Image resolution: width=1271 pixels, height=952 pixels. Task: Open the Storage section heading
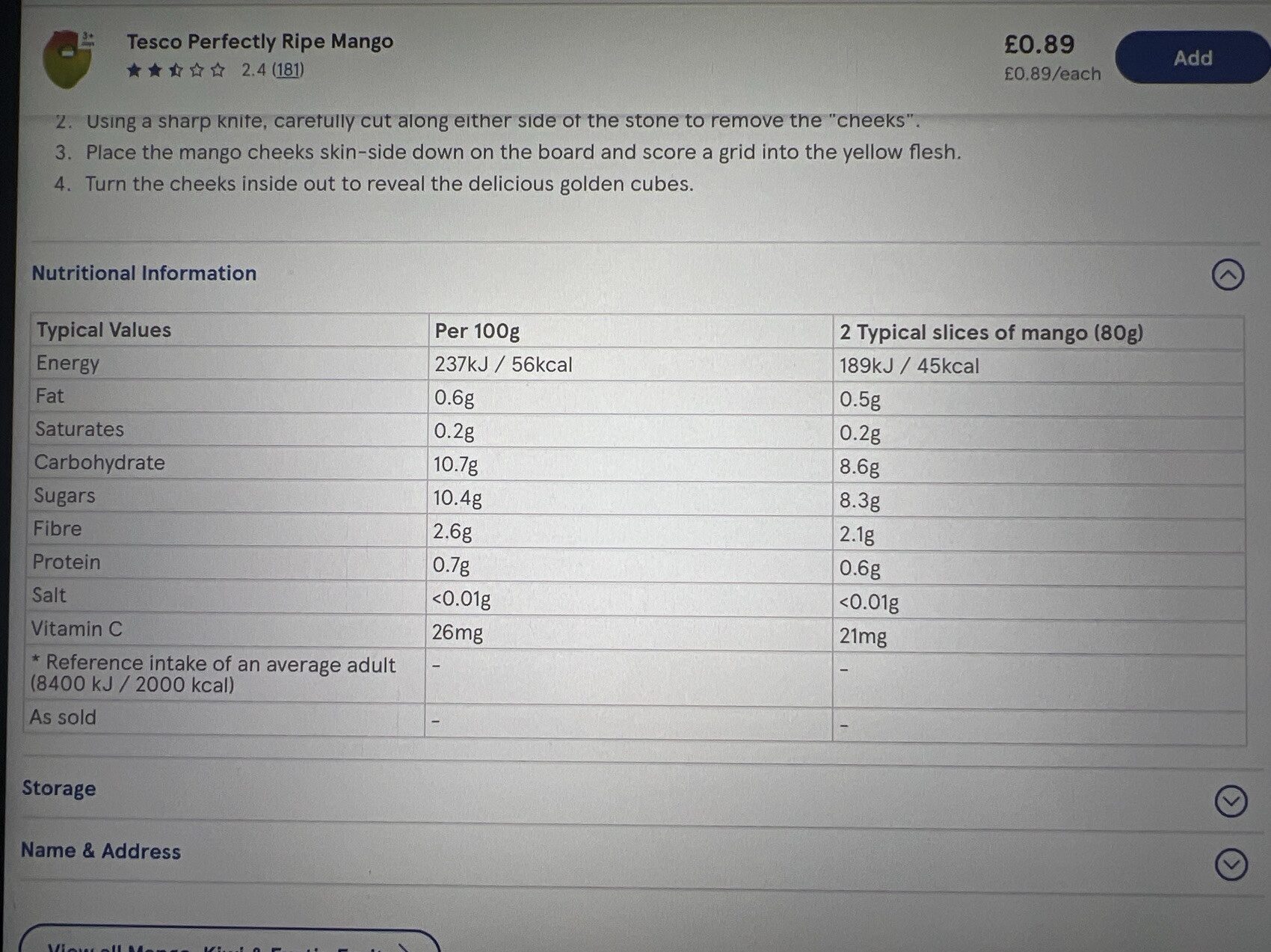point(59,788)
